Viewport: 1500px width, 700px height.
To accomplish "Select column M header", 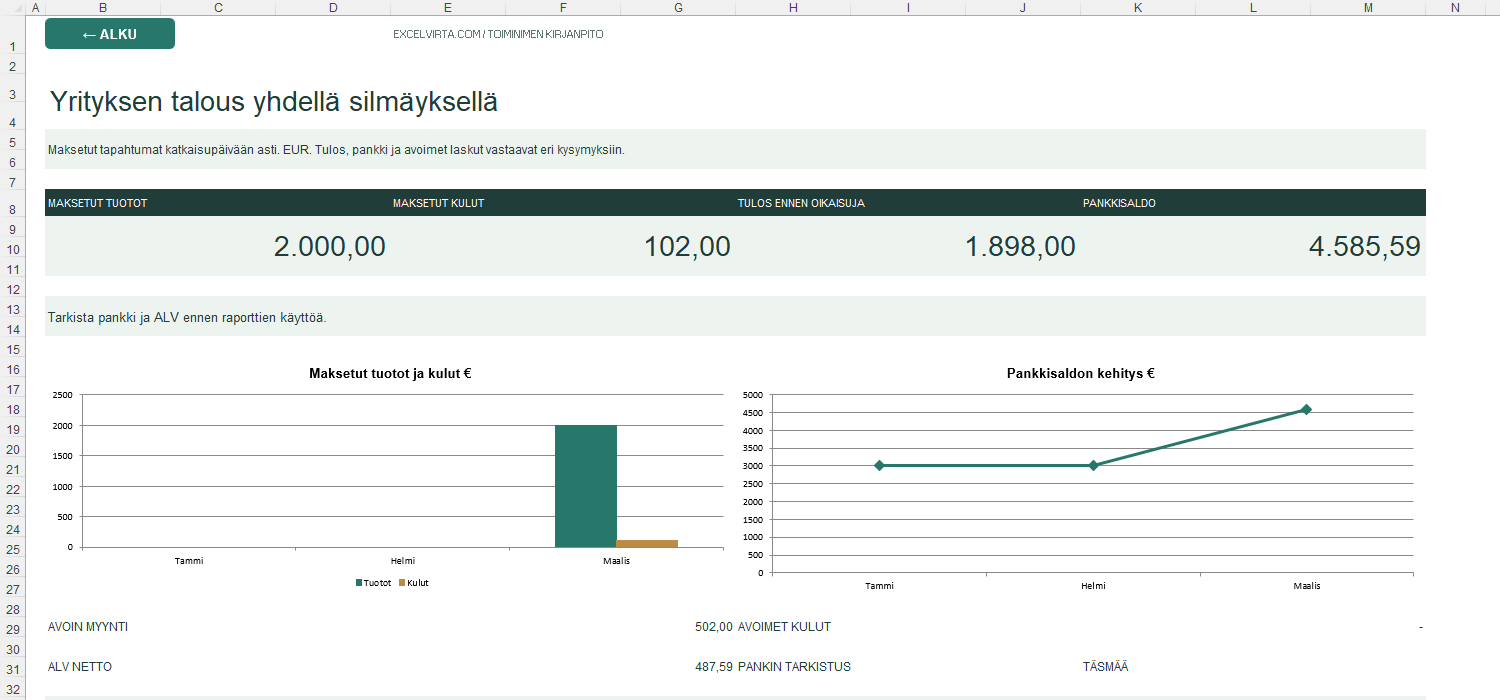I will (1368, 8).
